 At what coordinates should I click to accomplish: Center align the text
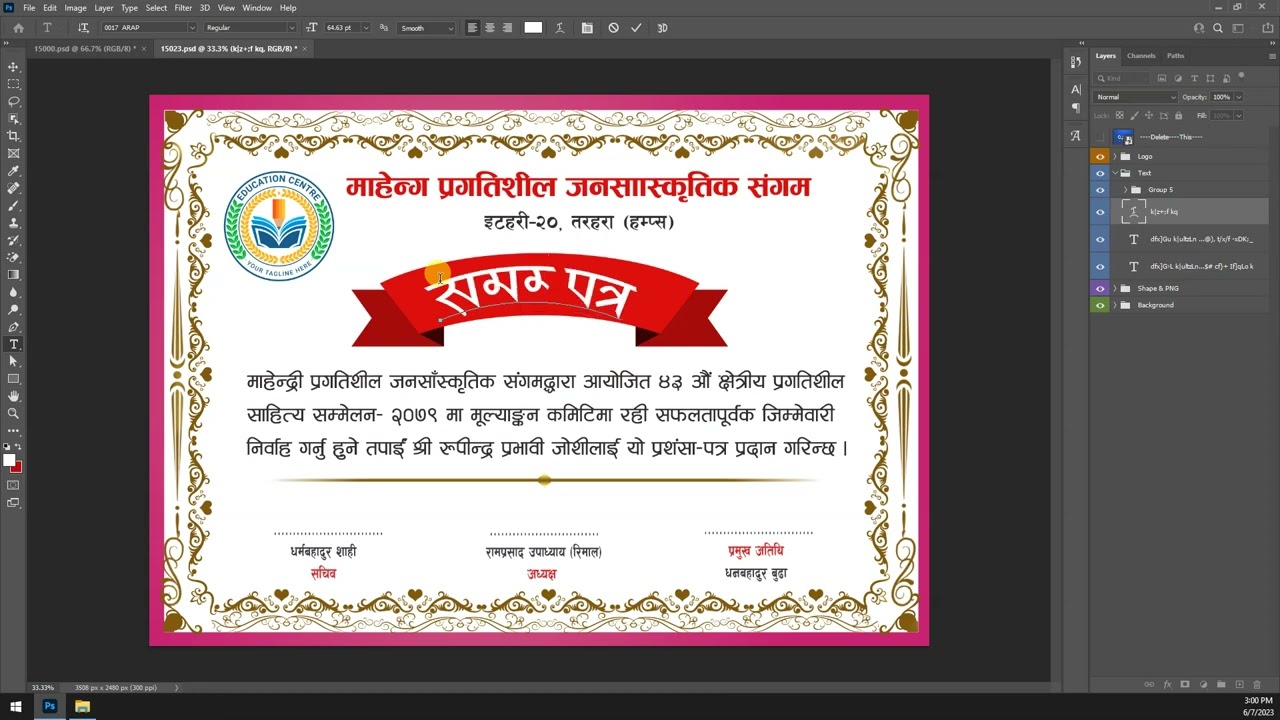[490, 28]
